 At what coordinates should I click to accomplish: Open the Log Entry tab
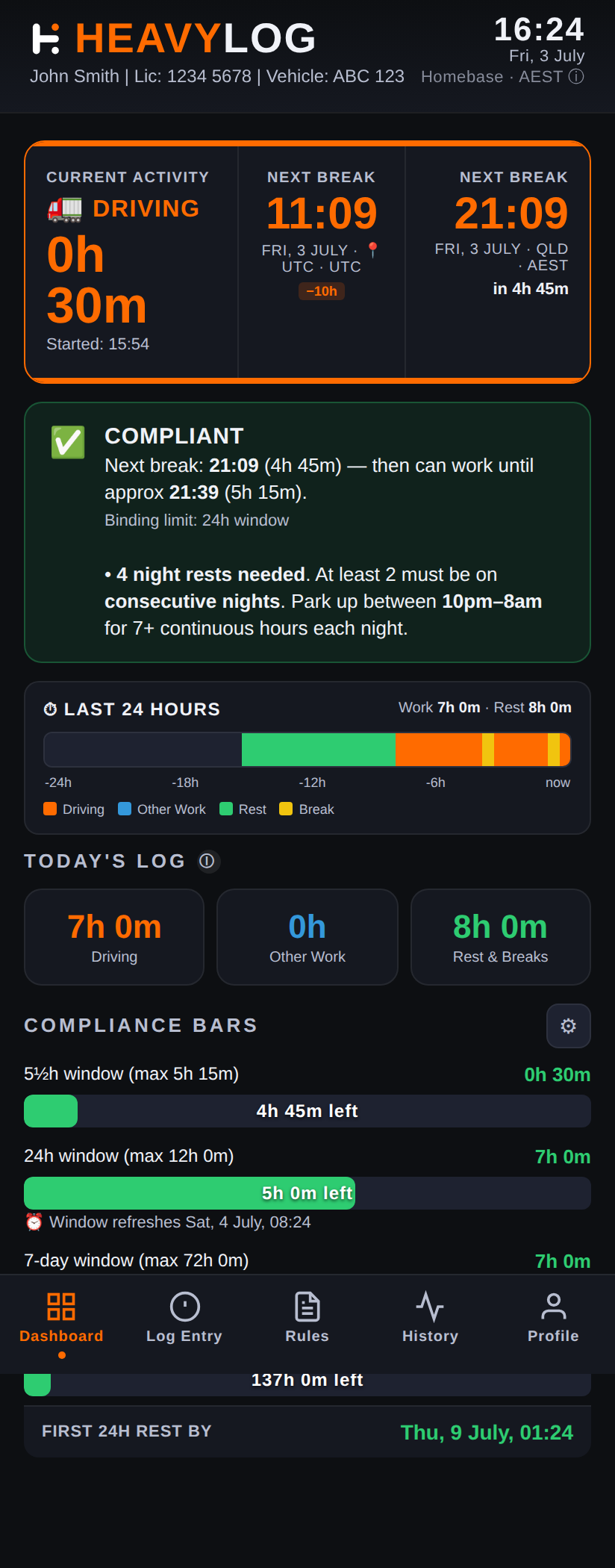tap(184, 1319)
